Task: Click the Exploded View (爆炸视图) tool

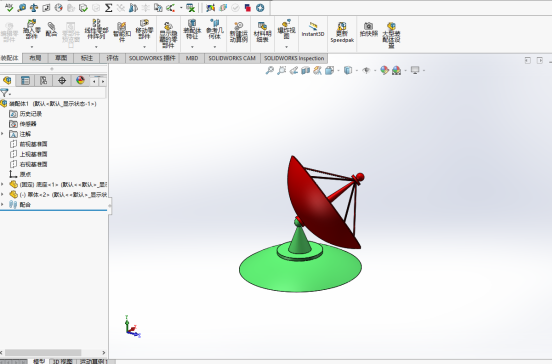Action: (x=287, y=30)
